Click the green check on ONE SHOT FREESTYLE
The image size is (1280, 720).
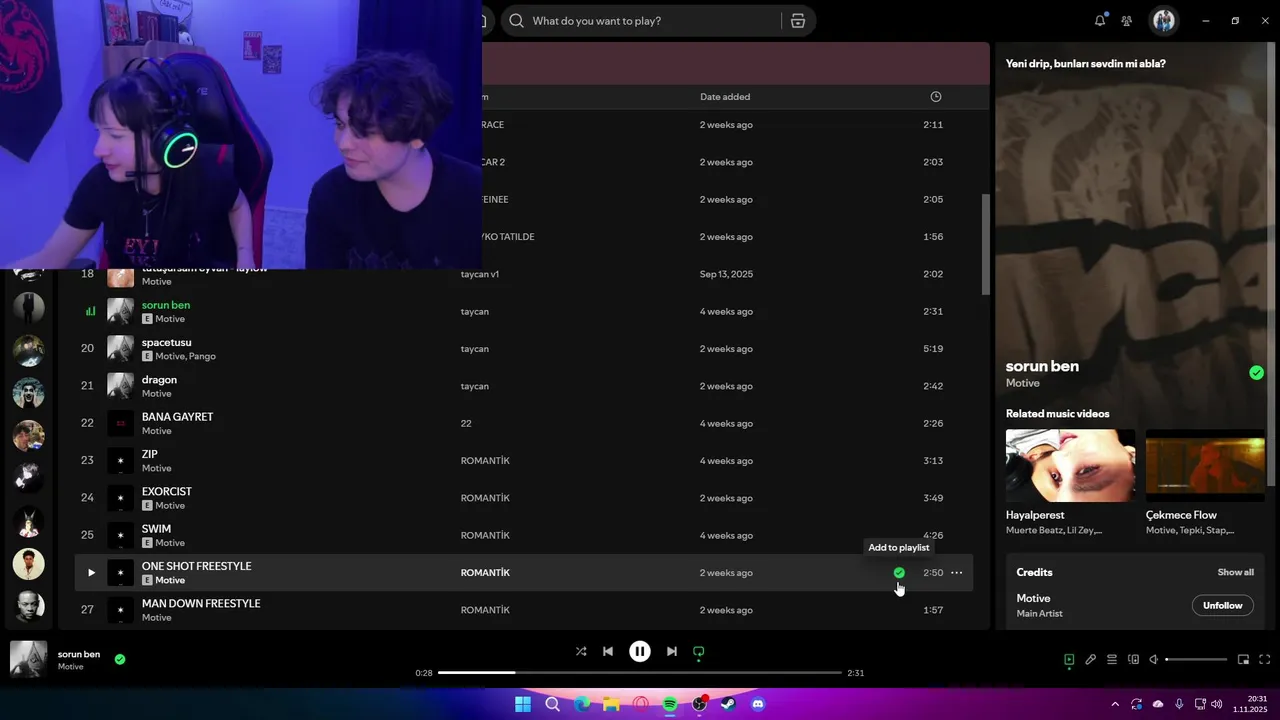(899, 573)
